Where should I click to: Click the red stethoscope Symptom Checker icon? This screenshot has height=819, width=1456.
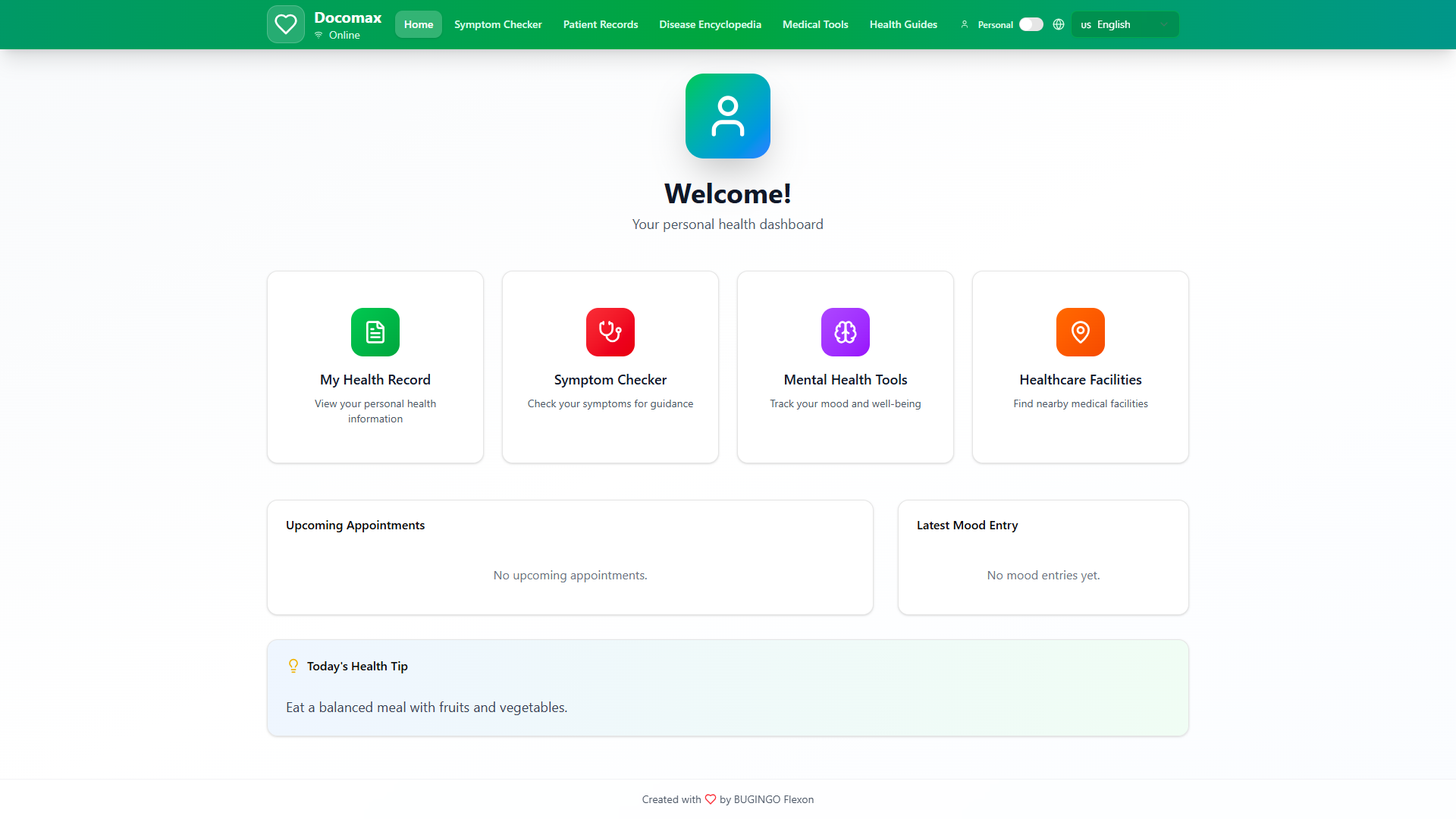(x=610, y=332)
